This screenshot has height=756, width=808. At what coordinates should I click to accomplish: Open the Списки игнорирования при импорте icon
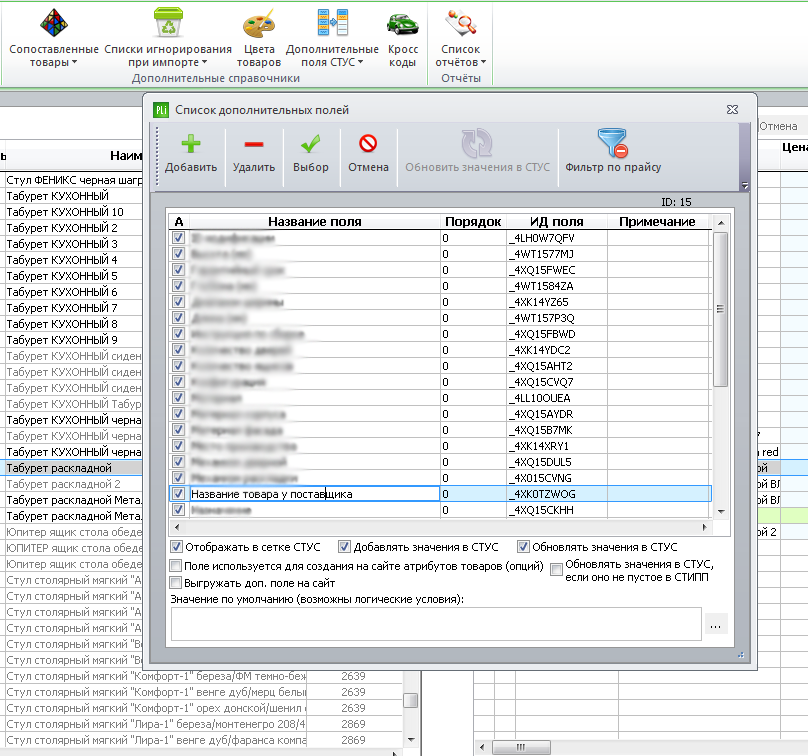click(168, 22)
